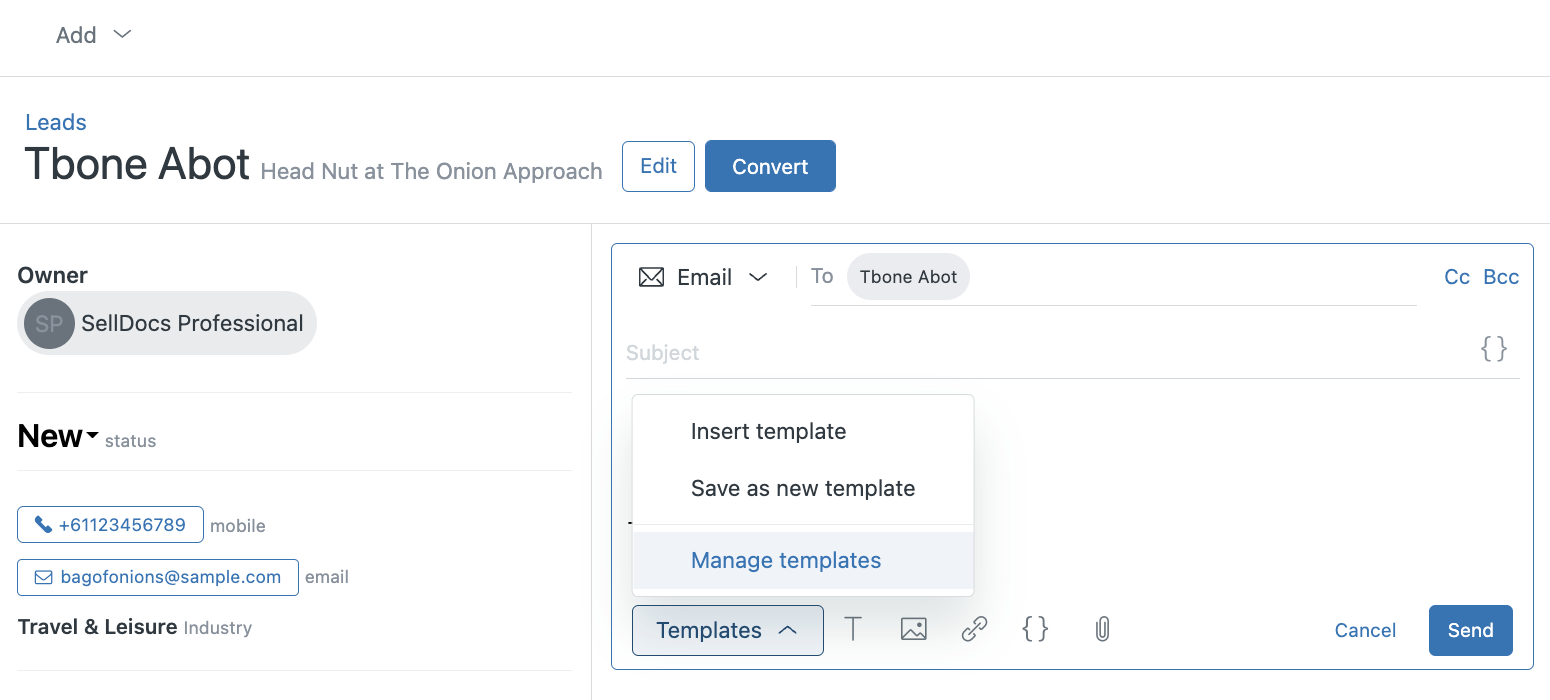Add a hyperlink with the link icon
This screenshot has height=700, width=1550.
[x=974, y=629]
